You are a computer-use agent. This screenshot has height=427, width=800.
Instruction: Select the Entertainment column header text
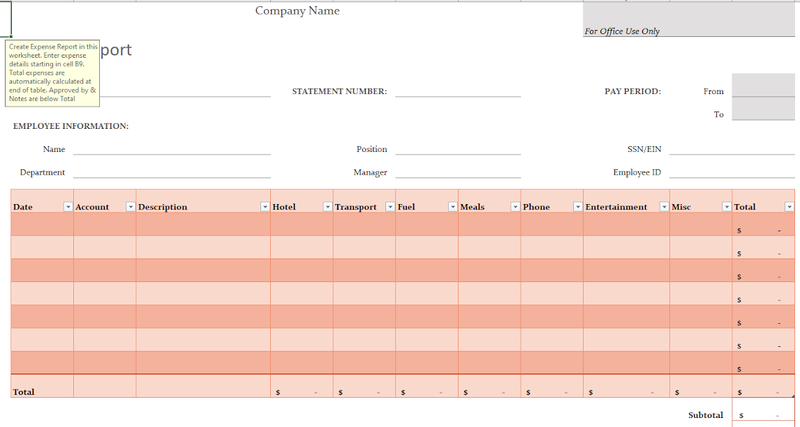[616, 207]
